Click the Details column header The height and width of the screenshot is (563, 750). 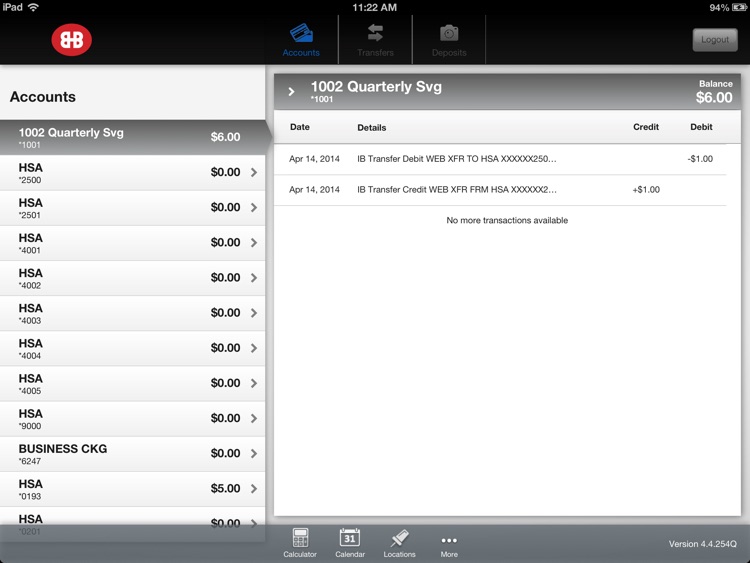coord(372,128)
